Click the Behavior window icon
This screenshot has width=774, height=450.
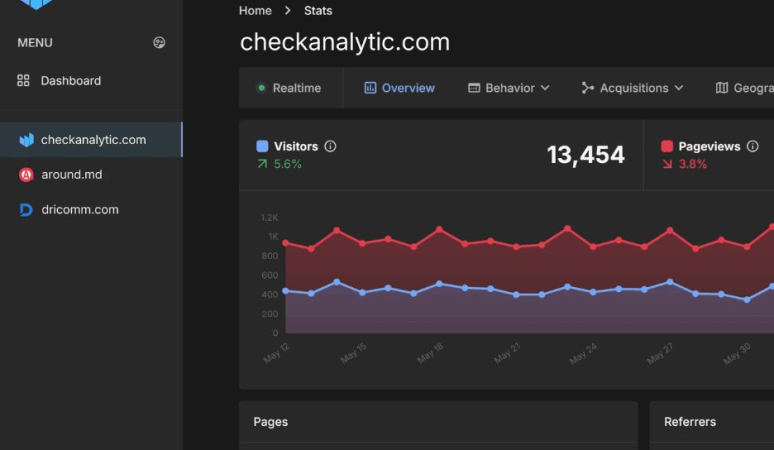click(x=474, y=88)
